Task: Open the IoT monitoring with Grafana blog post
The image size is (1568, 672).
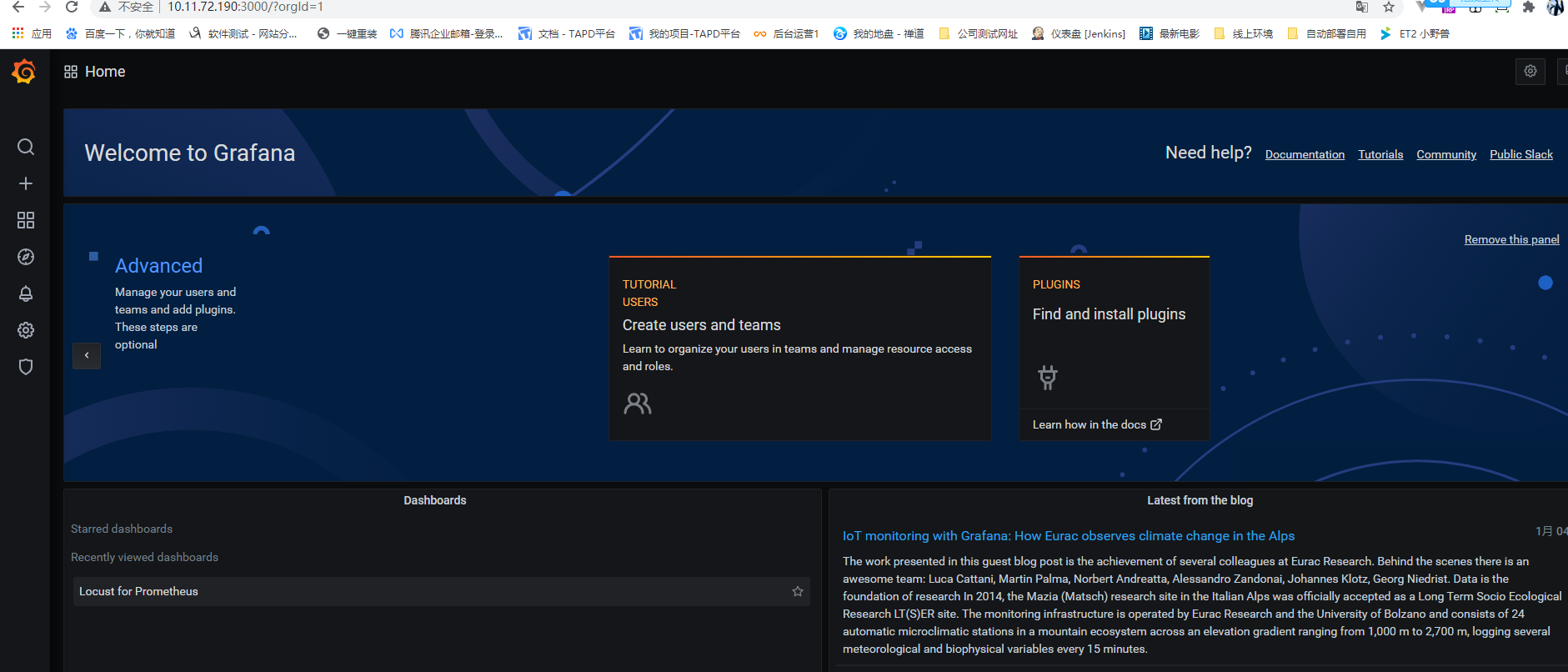Action: point(1069,536)
